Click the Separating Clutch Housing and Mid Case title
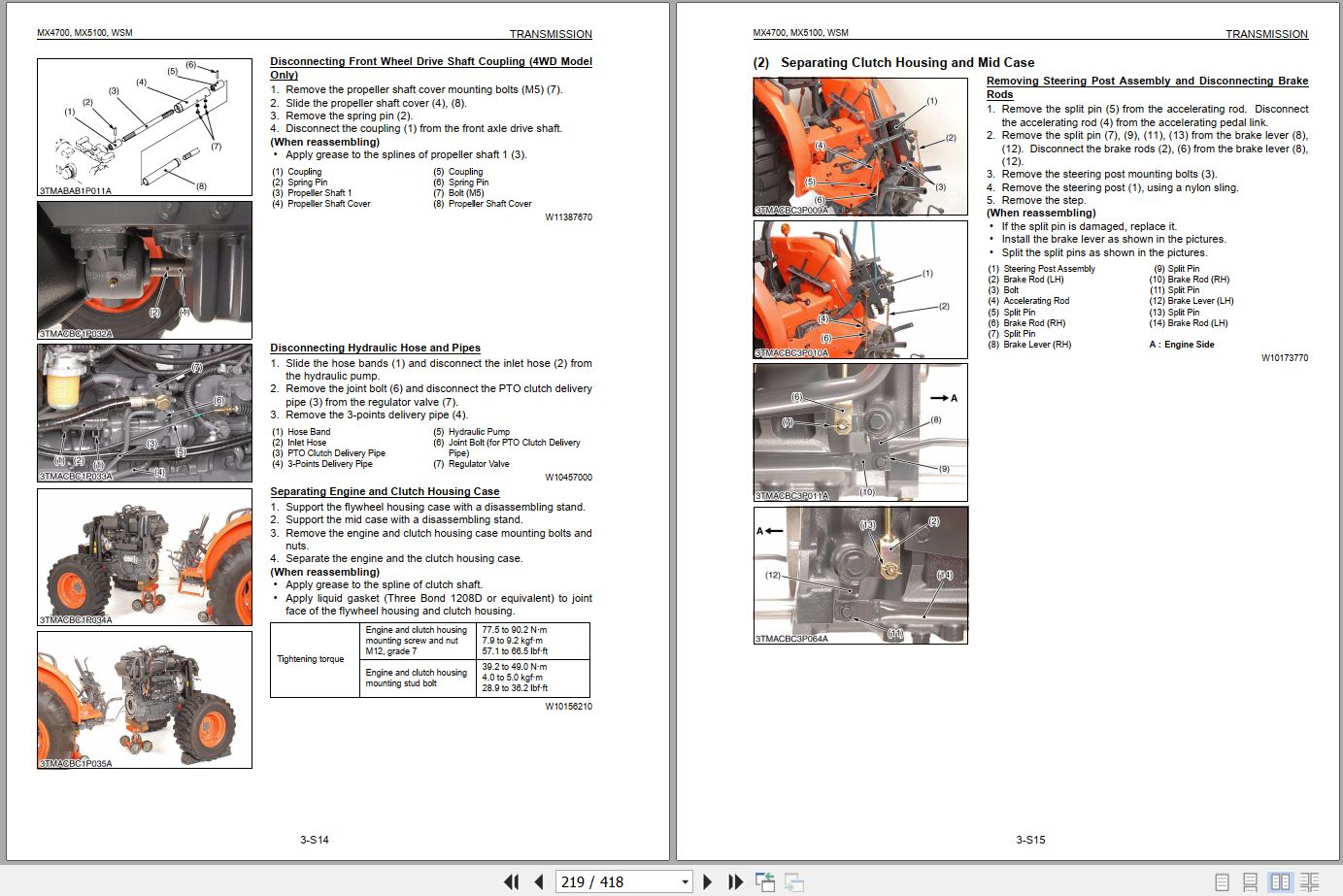The image size is (1343, 896). tap(893, 62)
